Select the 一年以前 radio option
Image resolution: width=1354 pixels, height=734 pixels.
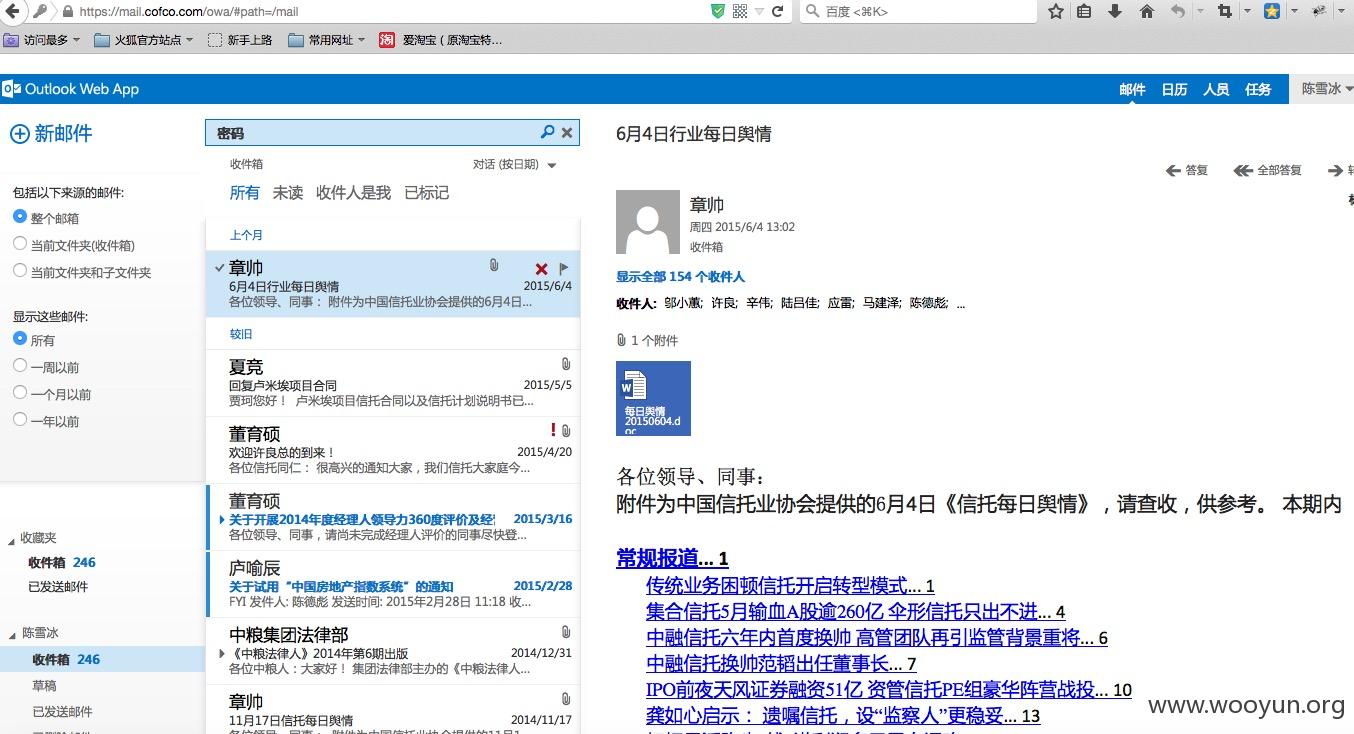click(20, 420)
